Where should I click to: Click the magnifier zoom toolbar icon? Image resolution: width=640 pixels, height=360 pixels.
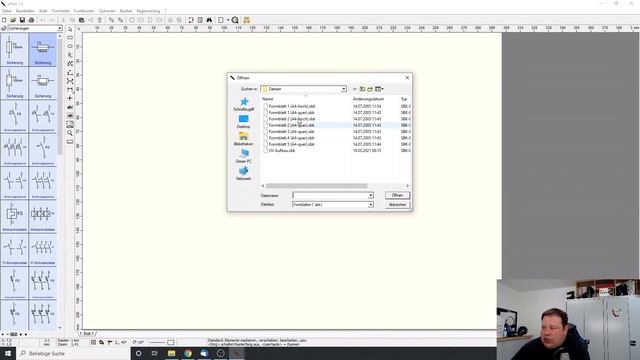[x=235, y=20]
